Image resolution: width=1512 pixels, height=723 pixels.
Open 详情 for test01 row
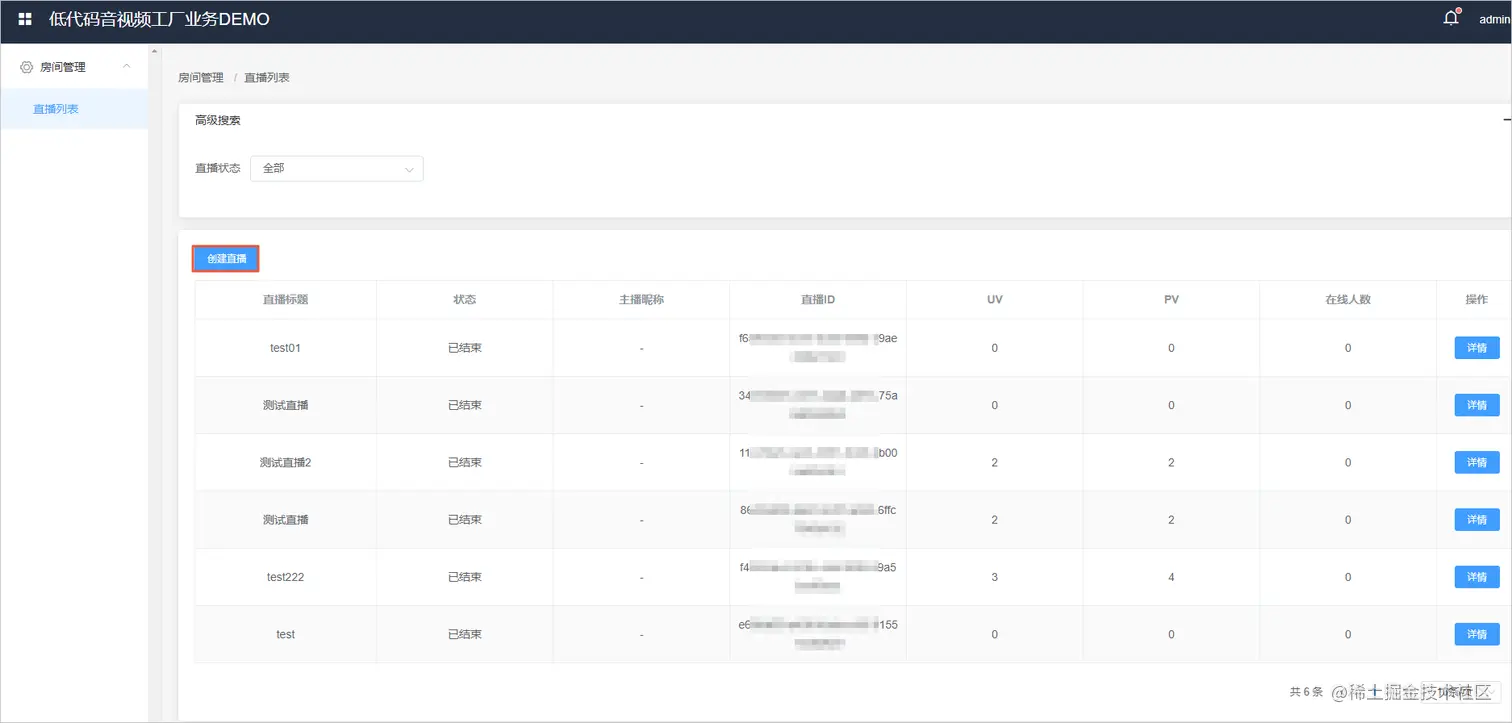click(1476, 348)
